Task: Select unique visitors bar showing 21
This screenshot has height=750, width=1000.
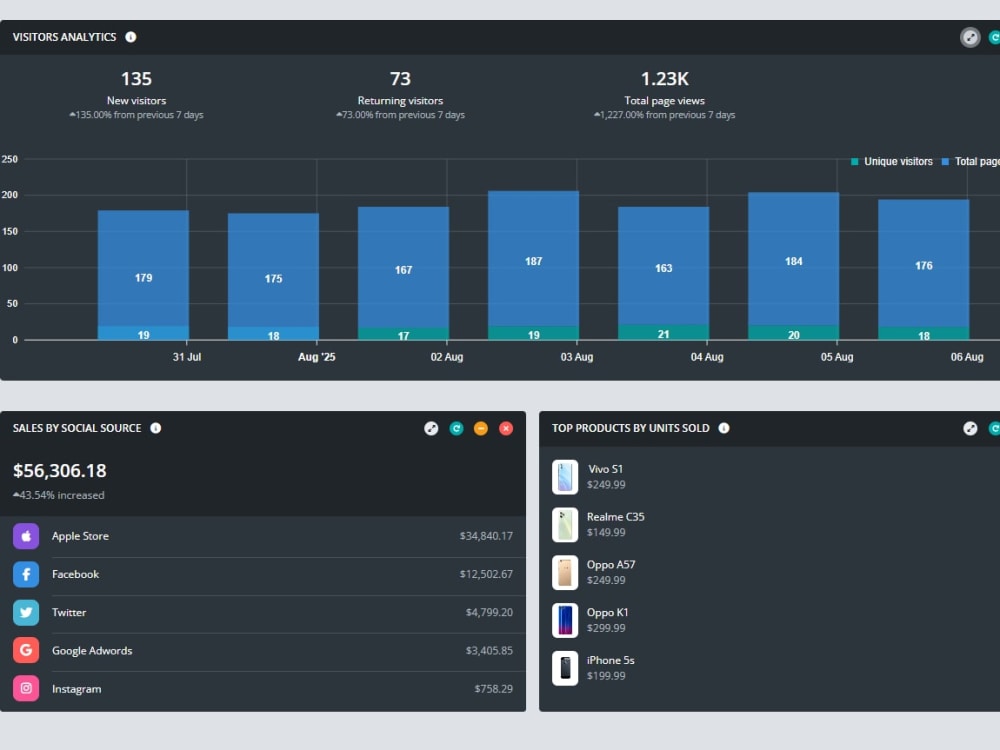Action: point(664,332)
